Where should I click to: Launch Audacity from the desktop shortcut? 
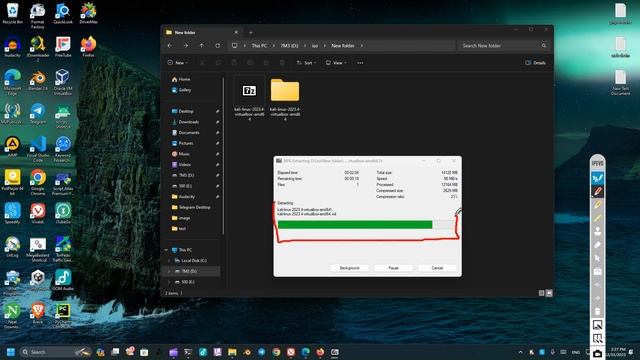pos(12,47)
